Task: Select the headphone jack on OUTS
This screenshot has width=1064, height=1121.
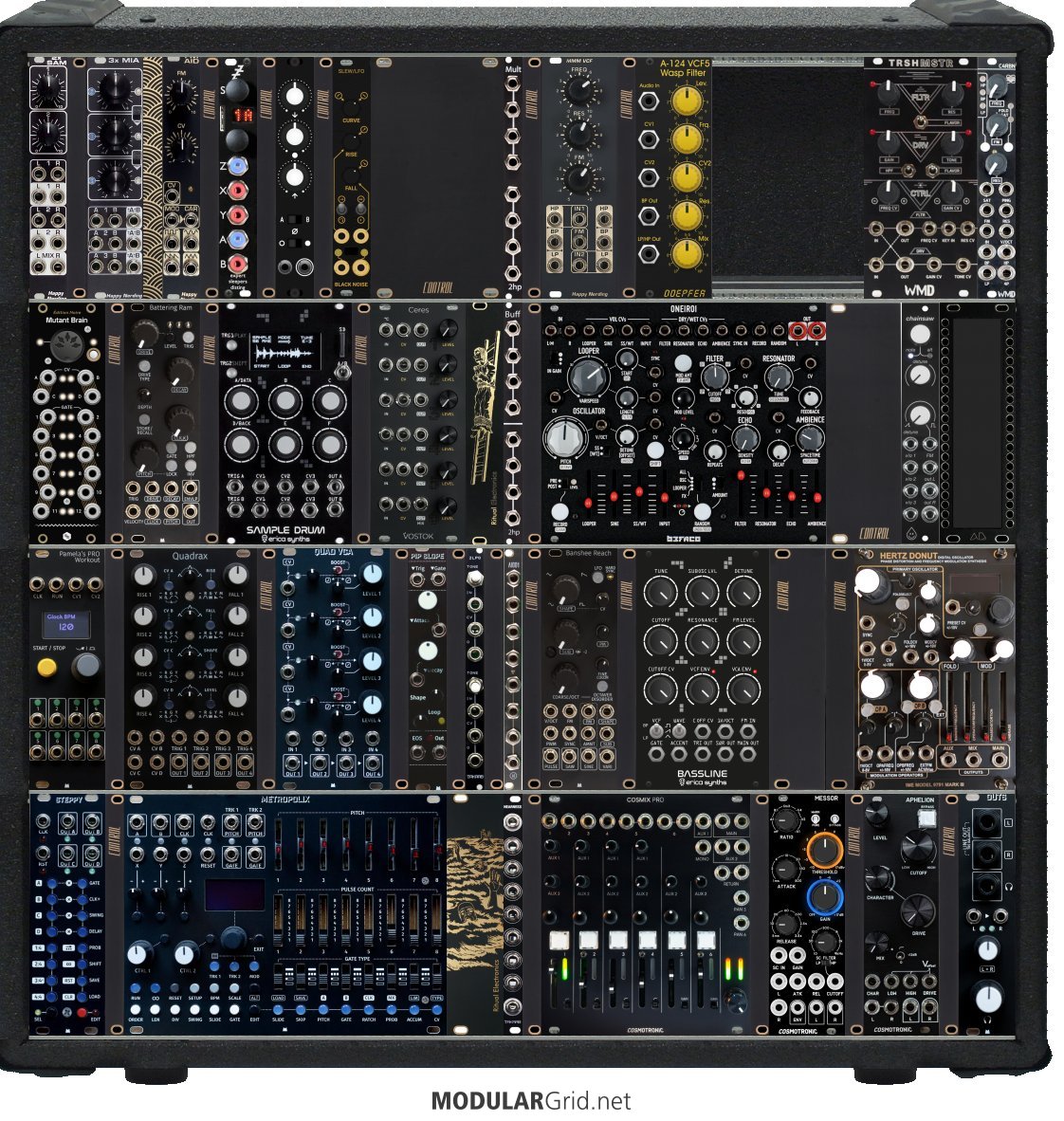Action: [986, 887]
